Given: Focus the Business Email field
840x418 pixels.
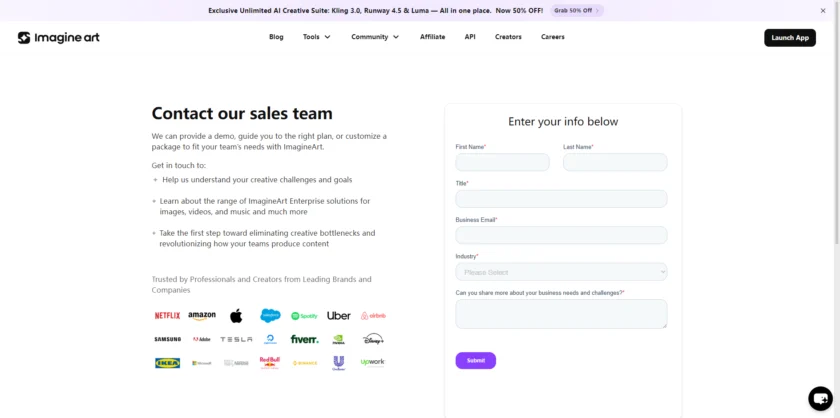Looking at the screenshot, I should 561,235.
